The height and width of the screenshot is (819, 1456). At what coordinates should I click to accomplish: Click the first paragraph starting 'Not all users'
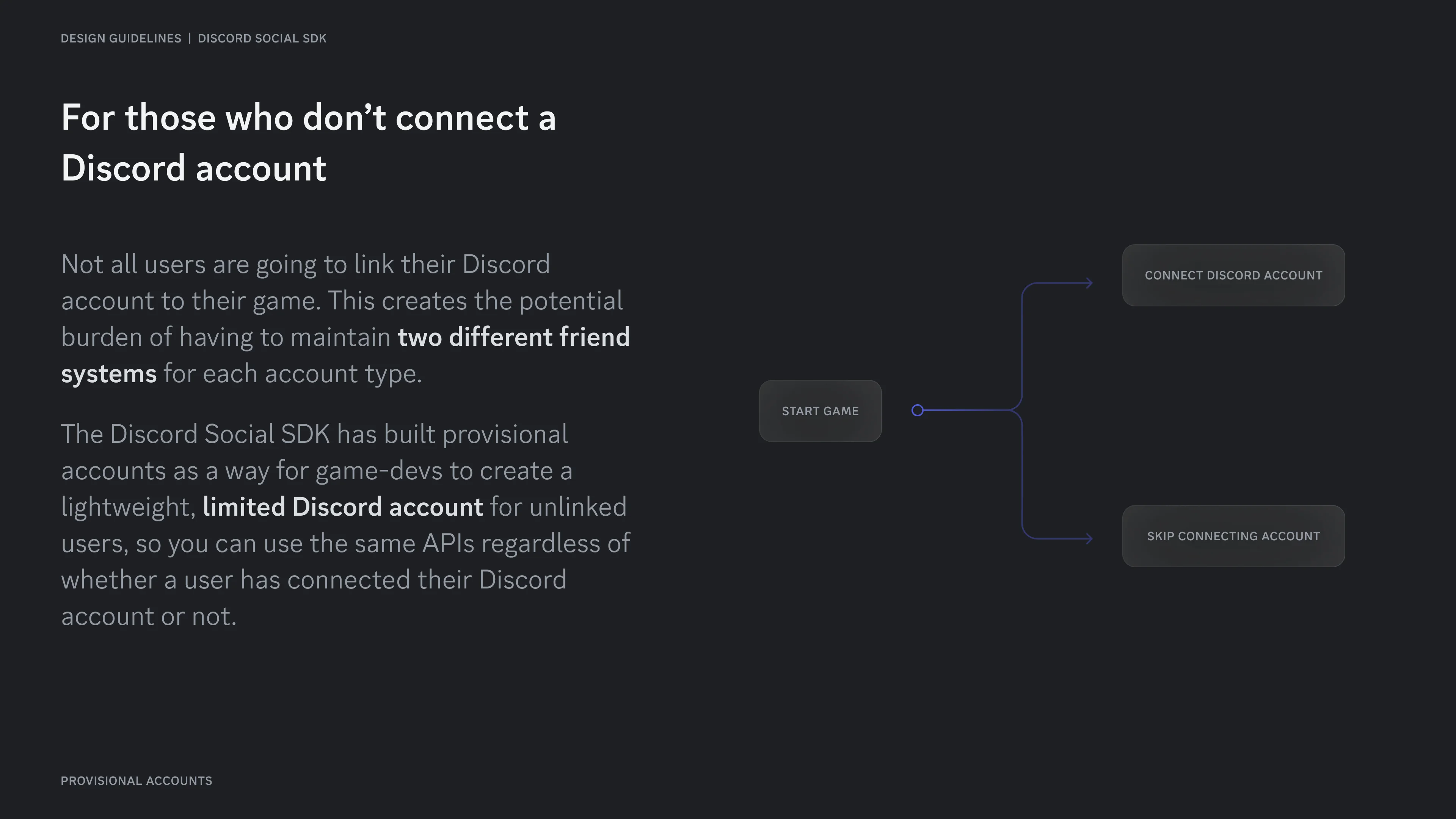click(x=345, y=319)
